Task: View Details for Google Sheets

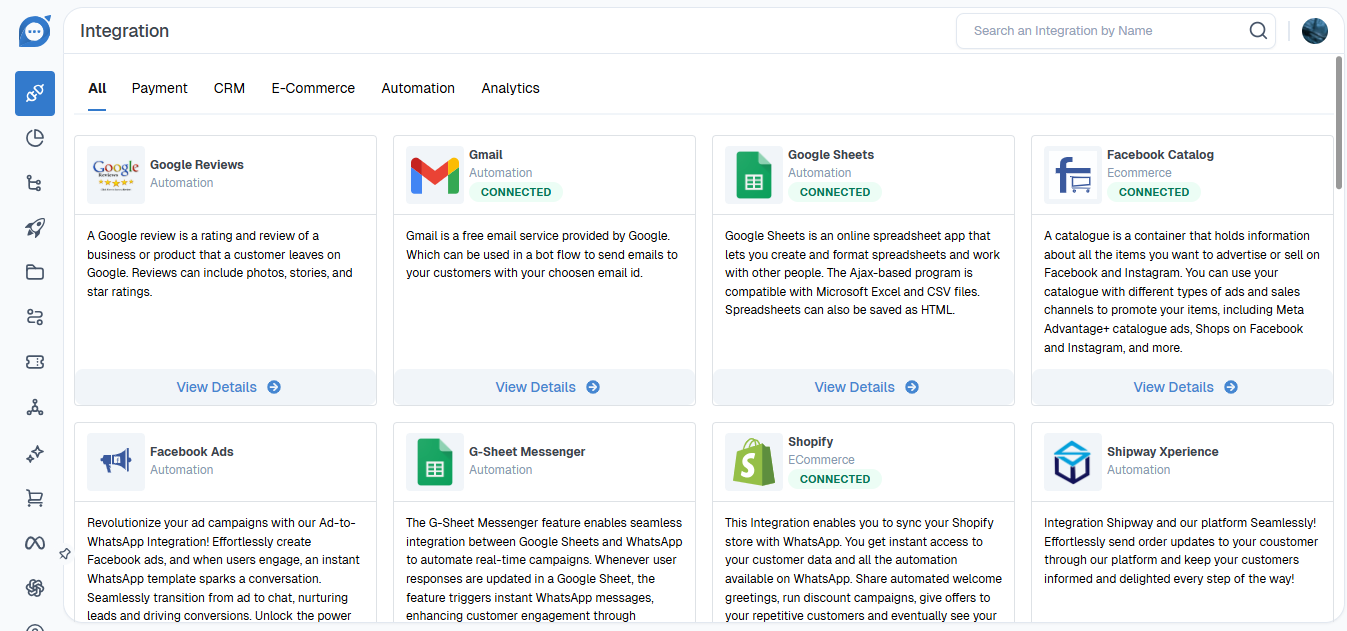Action: [864, 387]
